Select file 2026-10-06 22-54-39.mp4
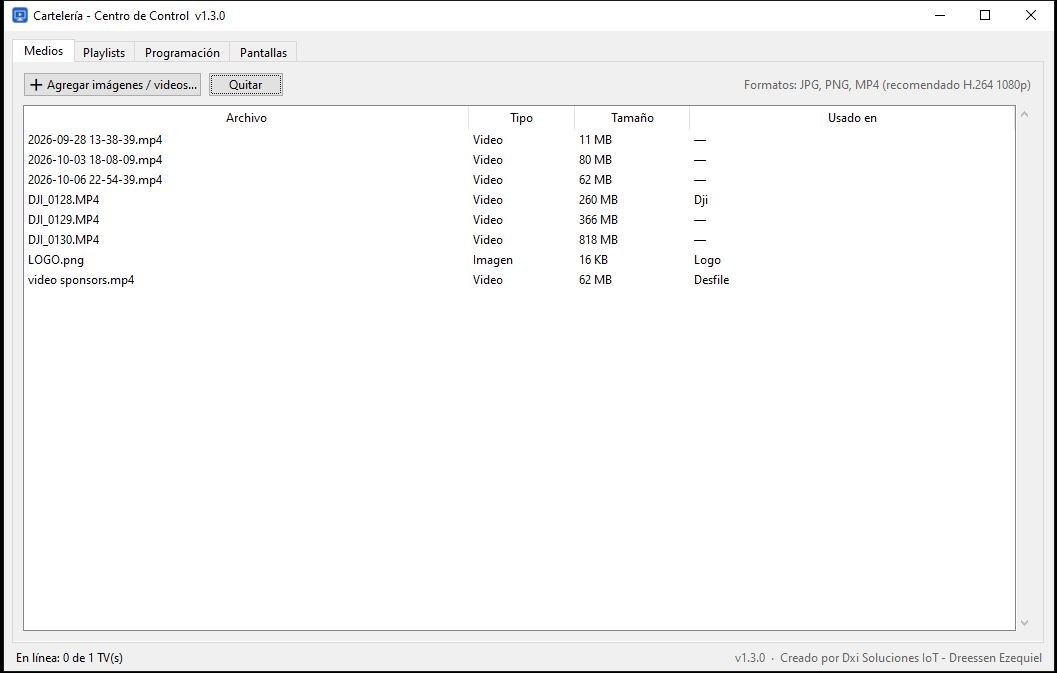1057x673 pixels. [519, 180]
